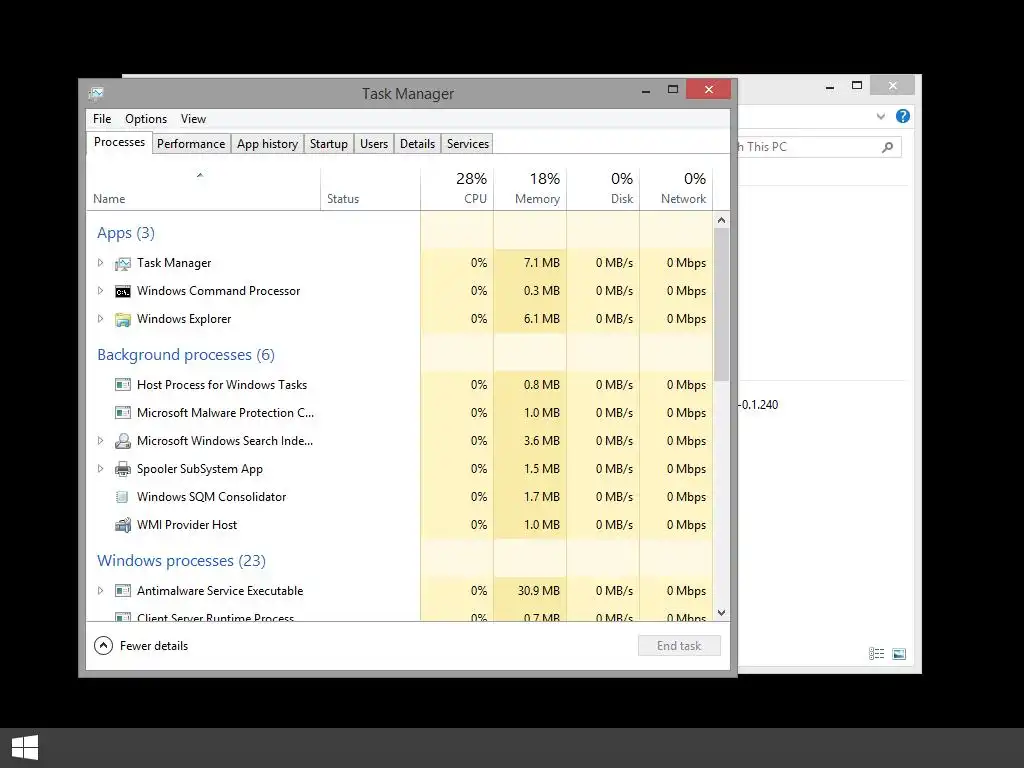Switch to the App history tab
This screenshot has width=1024, height=768.
[267, 144]
